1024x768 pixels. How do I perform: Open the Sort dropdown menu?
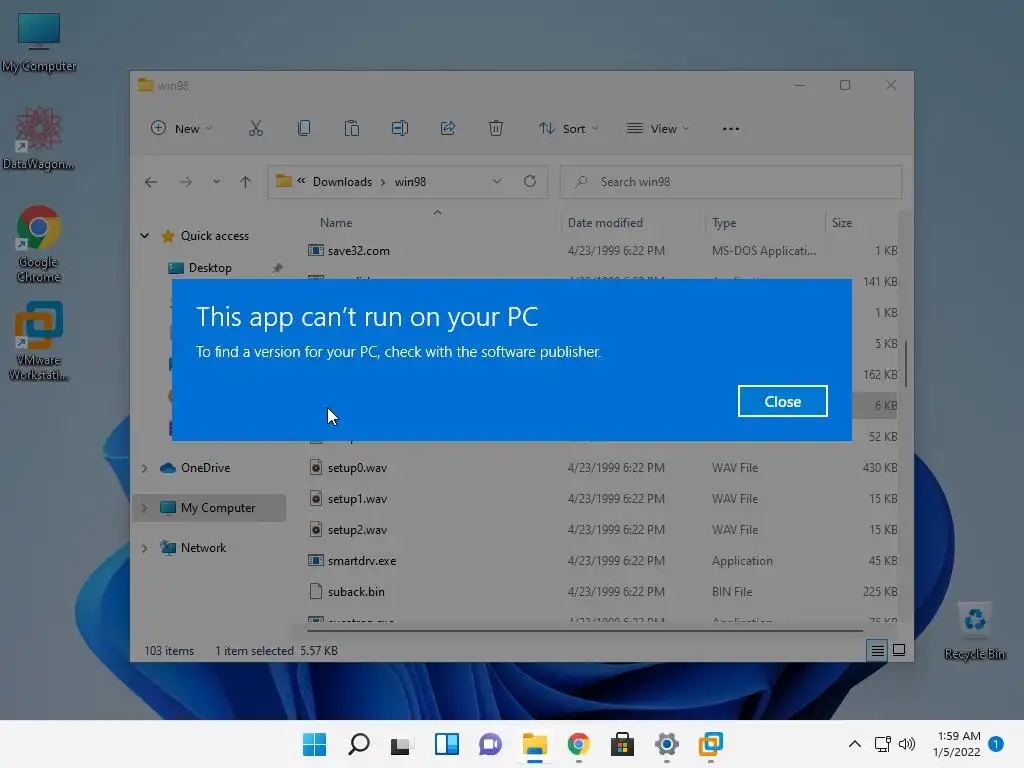[568, 128]
